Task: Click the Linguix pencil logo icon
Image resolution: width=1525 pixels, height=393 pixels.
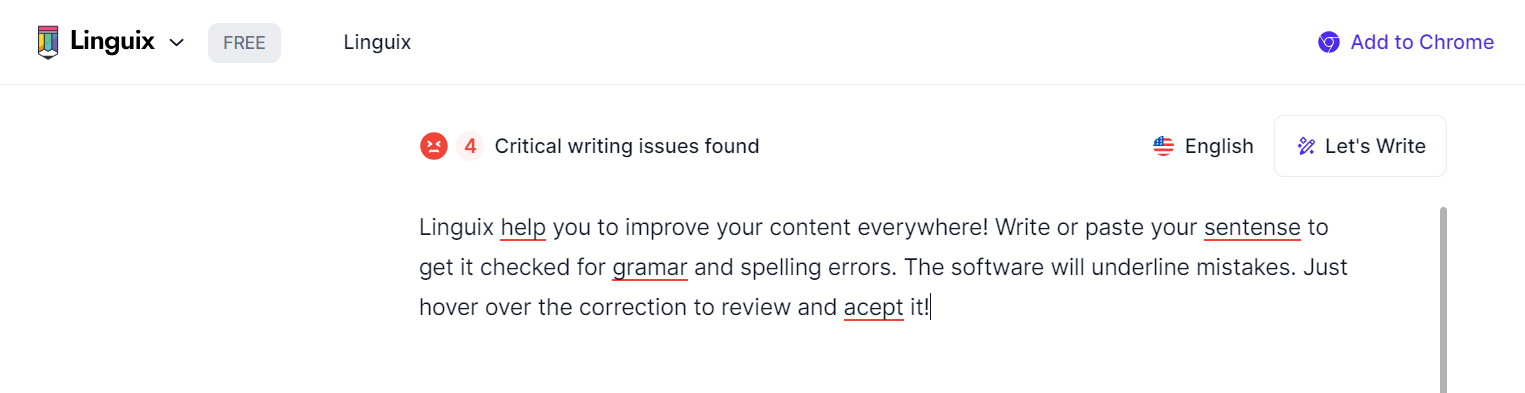Action: 48,42
